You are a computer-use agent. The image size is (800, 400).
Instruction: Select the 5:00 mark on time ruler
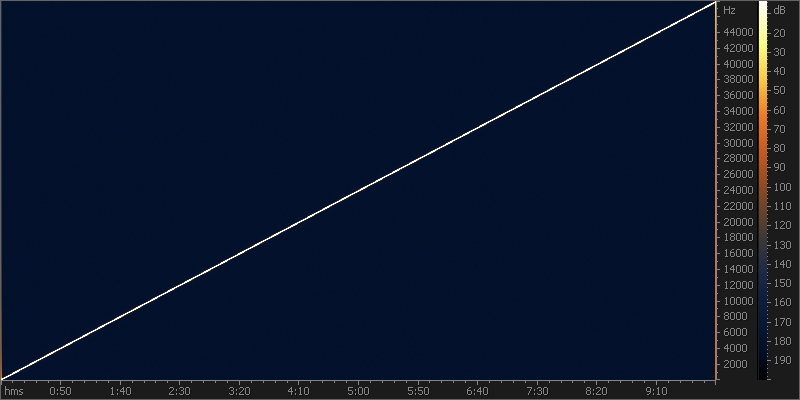coord(359,391)
